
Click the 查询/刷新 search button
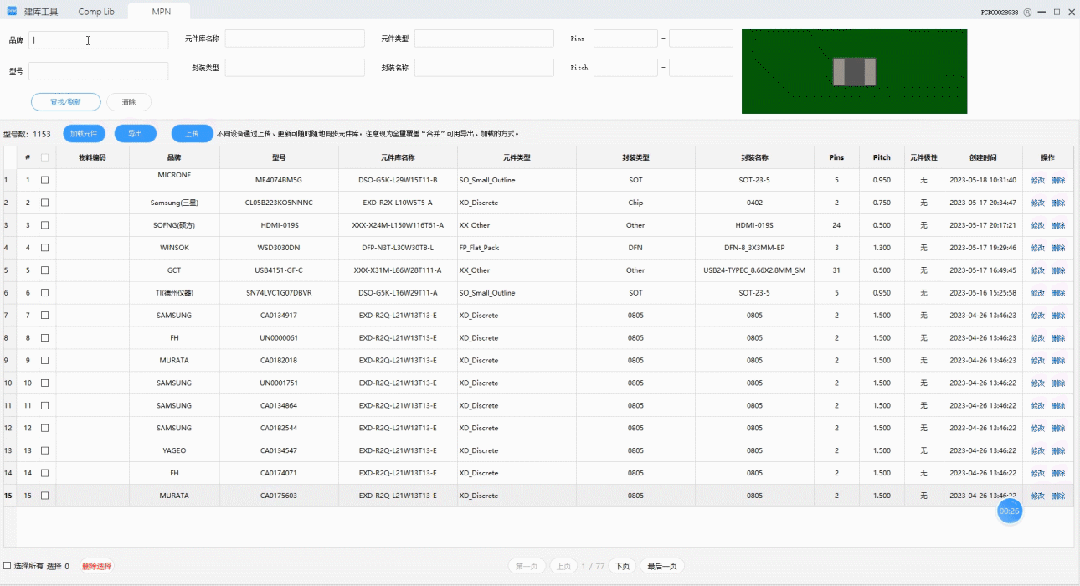[65, 102]
